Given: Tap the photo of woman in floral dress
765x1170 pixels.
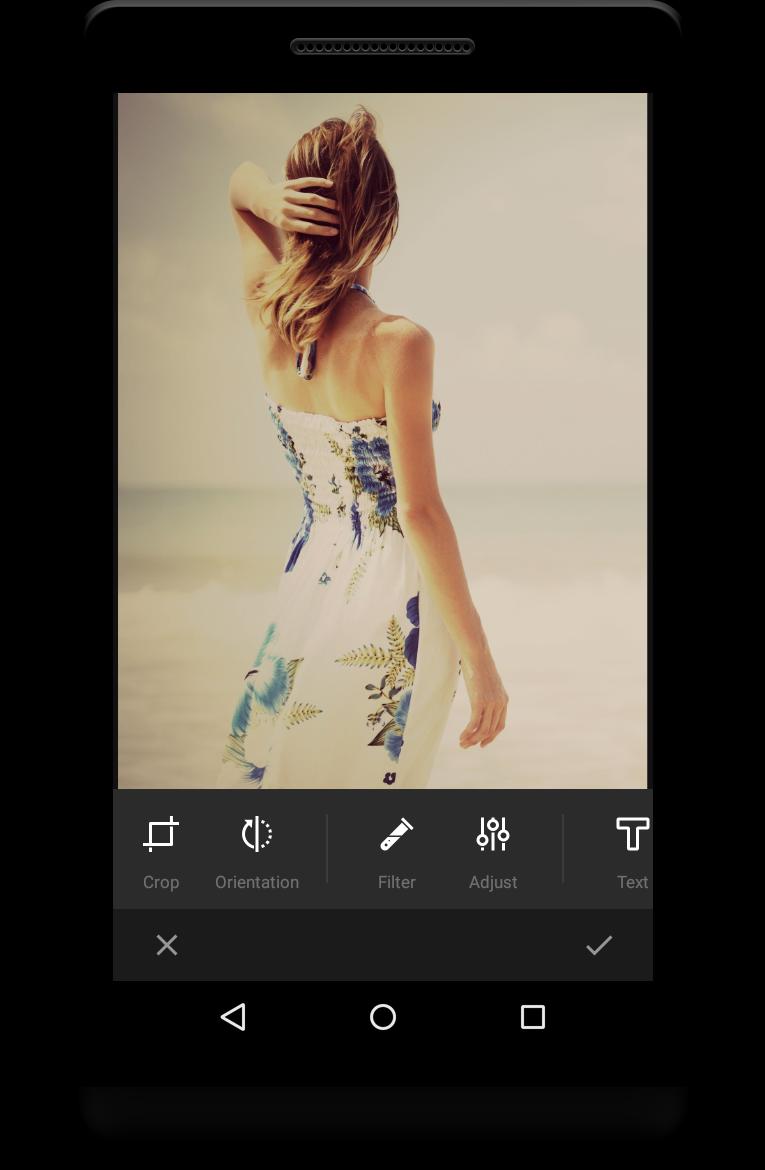Looking at the screenshot, I should tap(382, 440).
